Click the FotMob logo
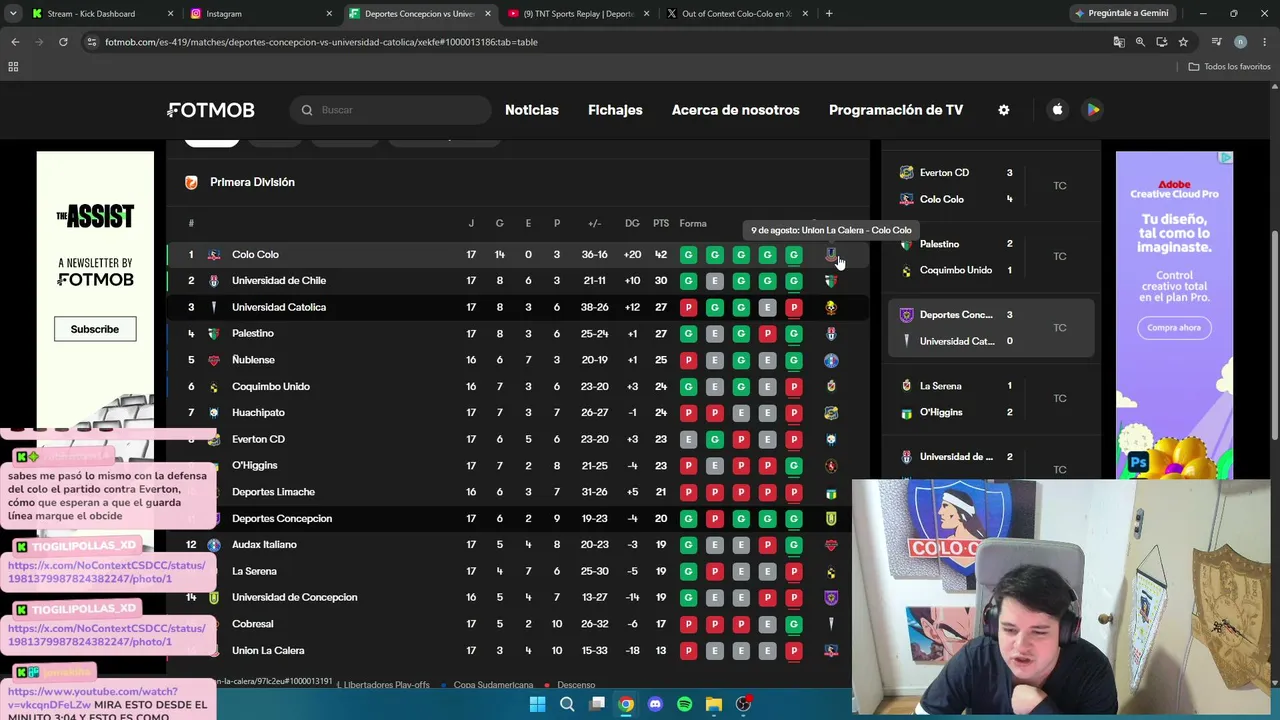This screenshot has width=1280, height=720. pyautogui.click(x=211, y=110)
